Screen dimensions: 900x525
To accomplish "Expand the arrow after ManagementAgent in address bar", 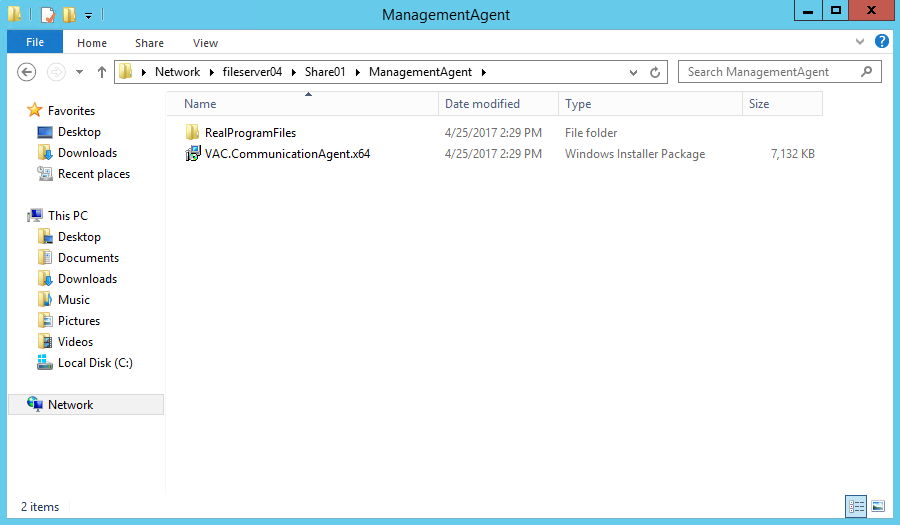I will click(483, 72).
